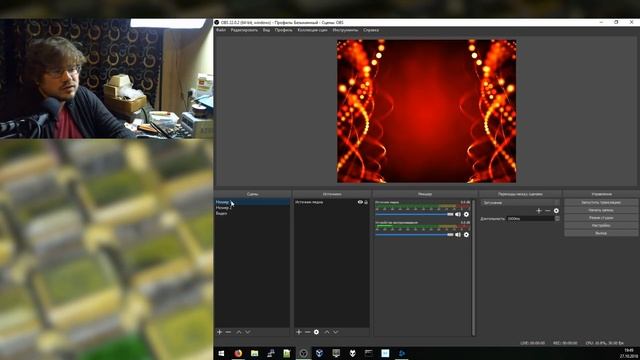The height and width of the screenshot is (360, 640).
Task: Open the Справка menu
Action: coord(371,30)
